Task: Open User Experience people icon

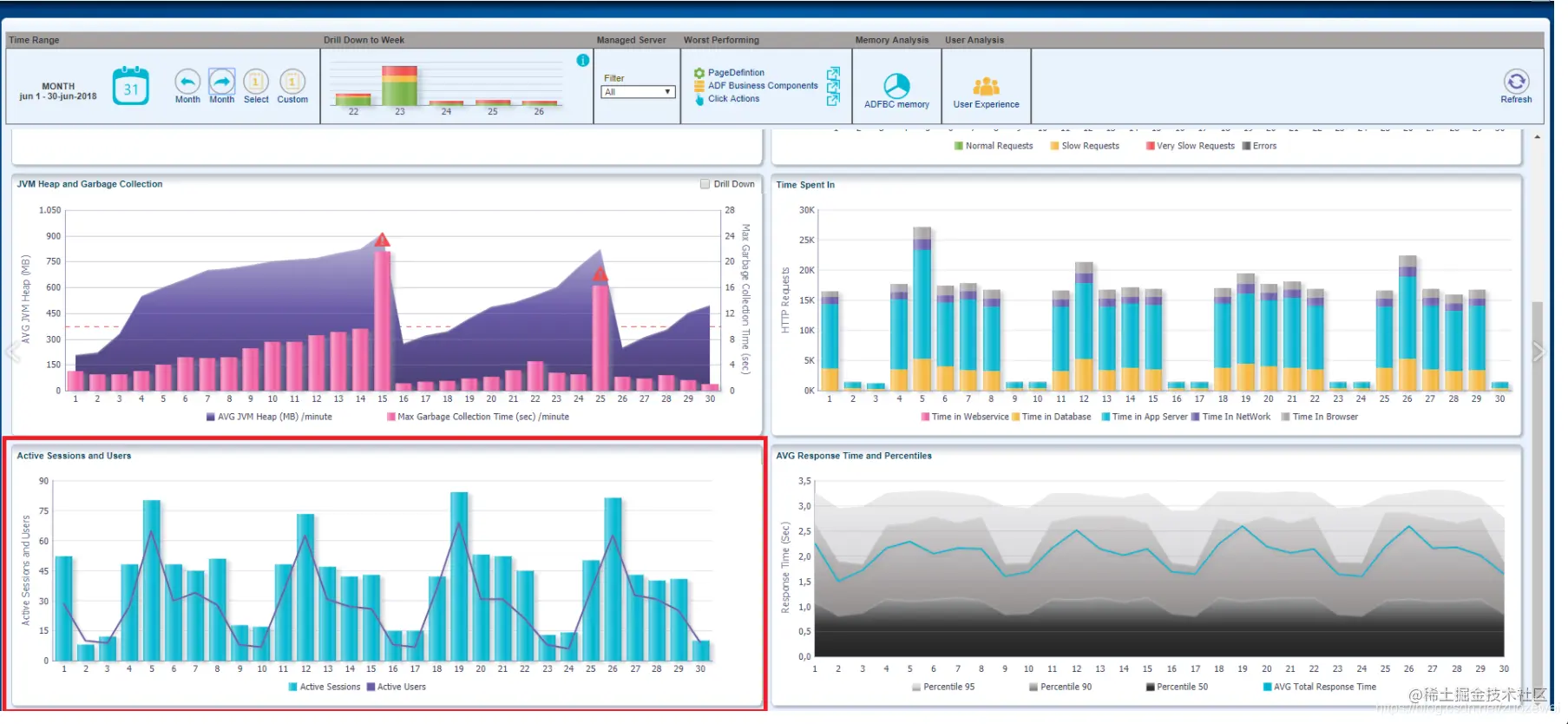Action: (987, 86)
